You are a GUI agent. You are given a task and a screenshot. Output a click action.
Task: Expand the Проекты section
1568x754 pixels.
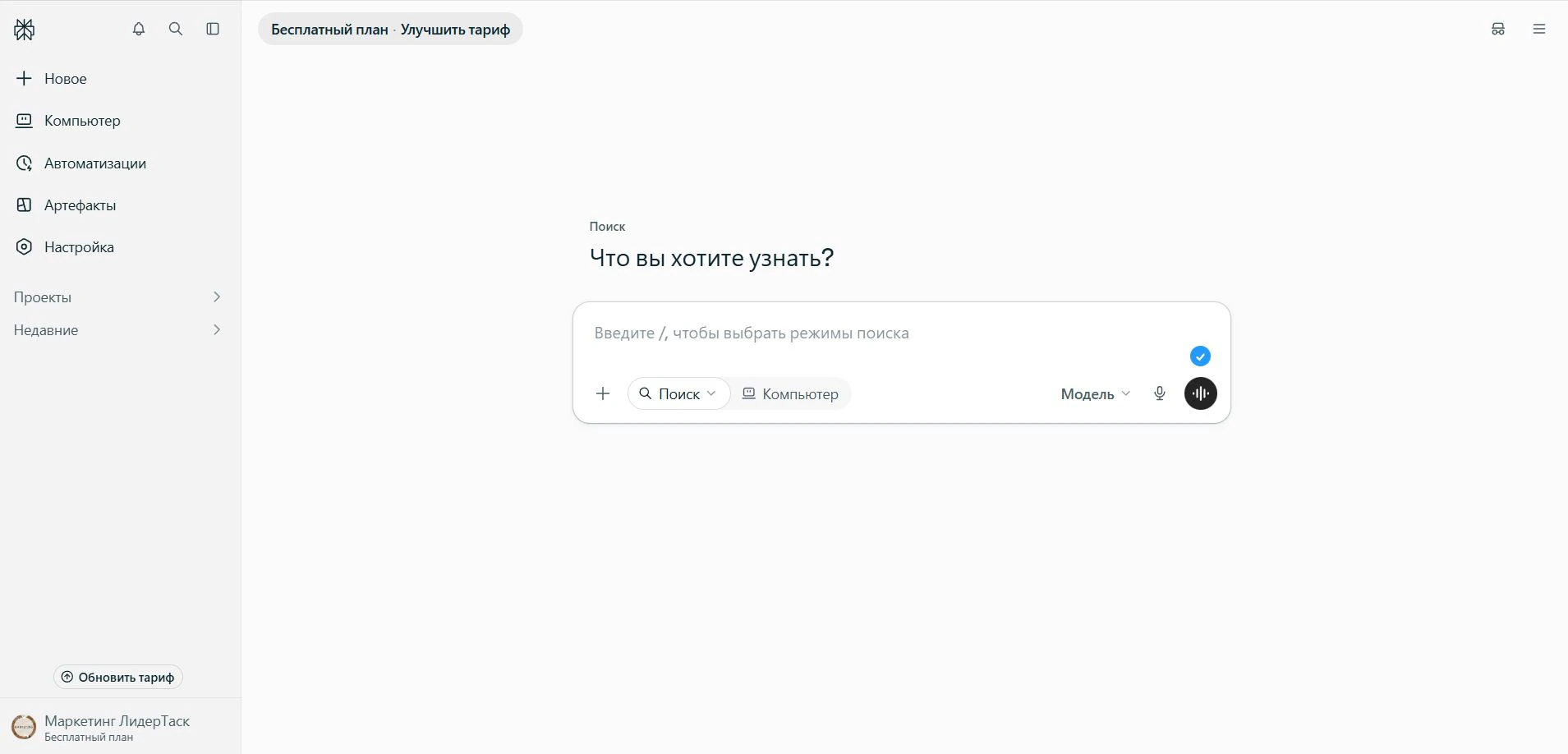click(x=117, y=297)
